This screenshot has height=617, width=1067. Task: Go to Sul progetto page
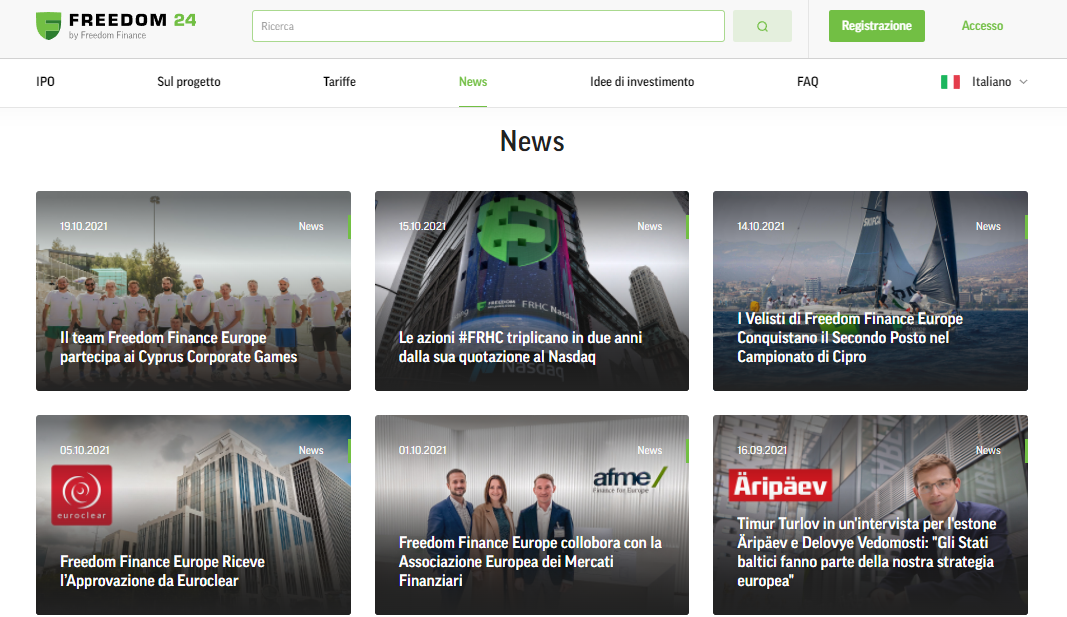coord(188,82)
